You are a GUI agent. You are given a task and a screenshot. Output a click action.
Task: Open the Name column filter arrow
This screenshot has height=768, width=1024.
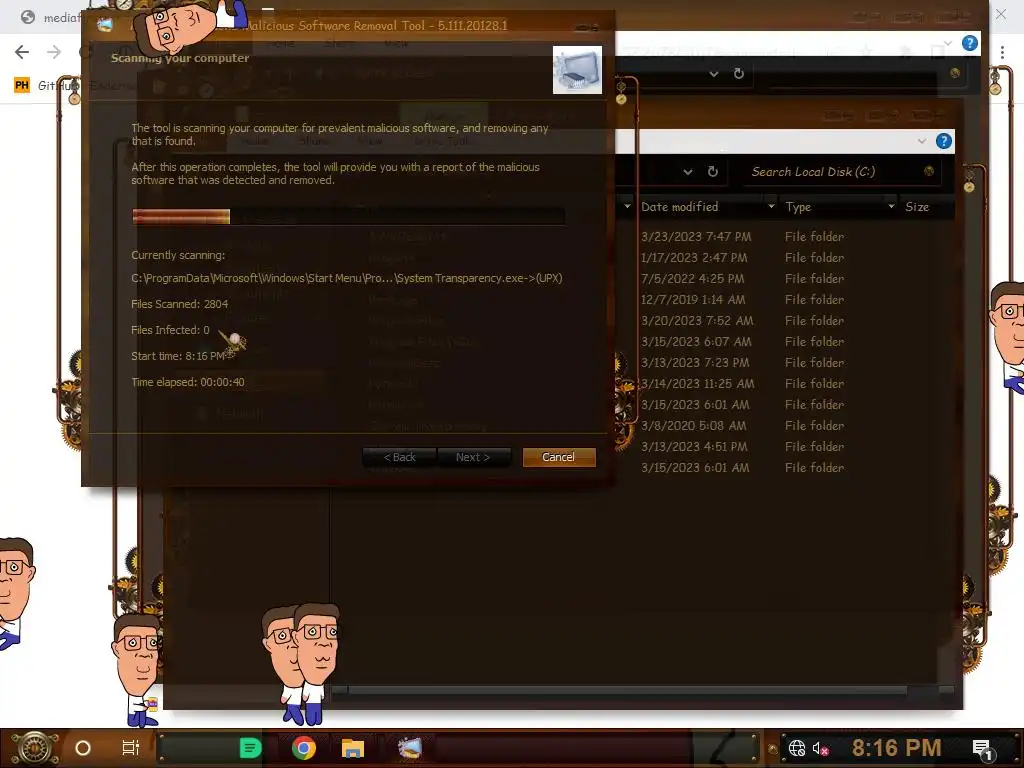tap(627, 206)
